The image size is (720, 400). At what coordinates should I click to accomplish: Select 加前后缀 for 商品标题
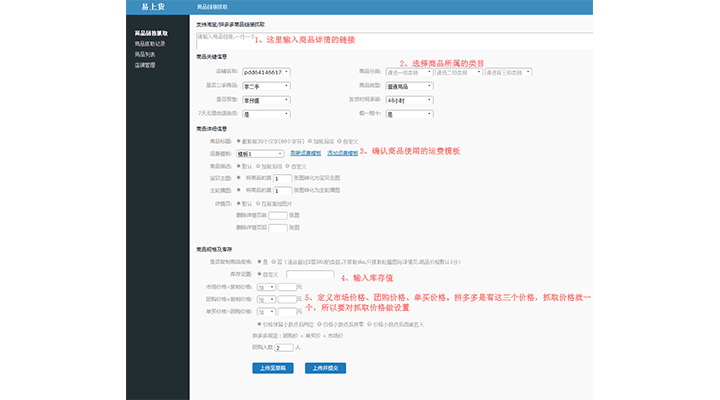310,141
